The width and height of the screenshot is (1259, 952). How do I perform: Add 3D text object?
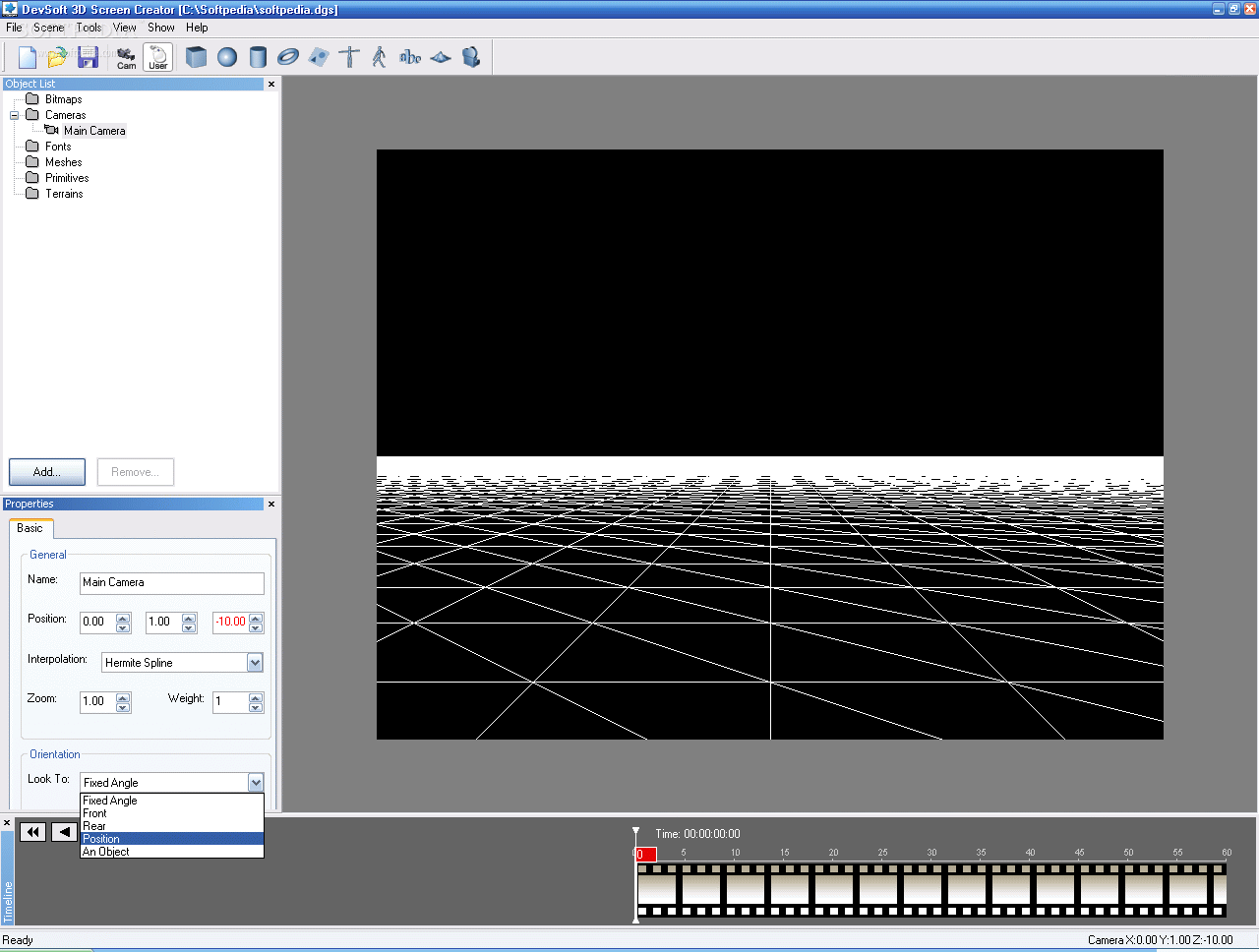(410, 57)
